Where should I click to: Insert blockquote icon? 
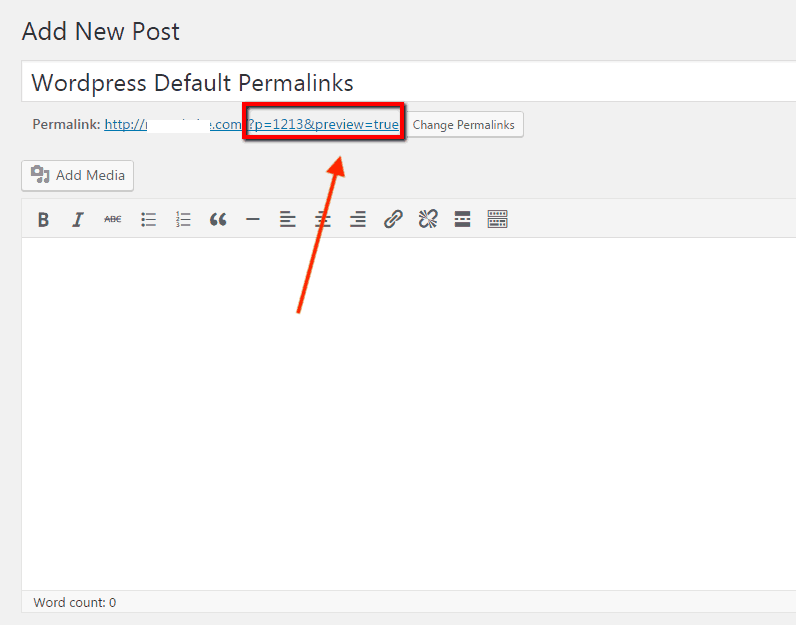(218, 219)
